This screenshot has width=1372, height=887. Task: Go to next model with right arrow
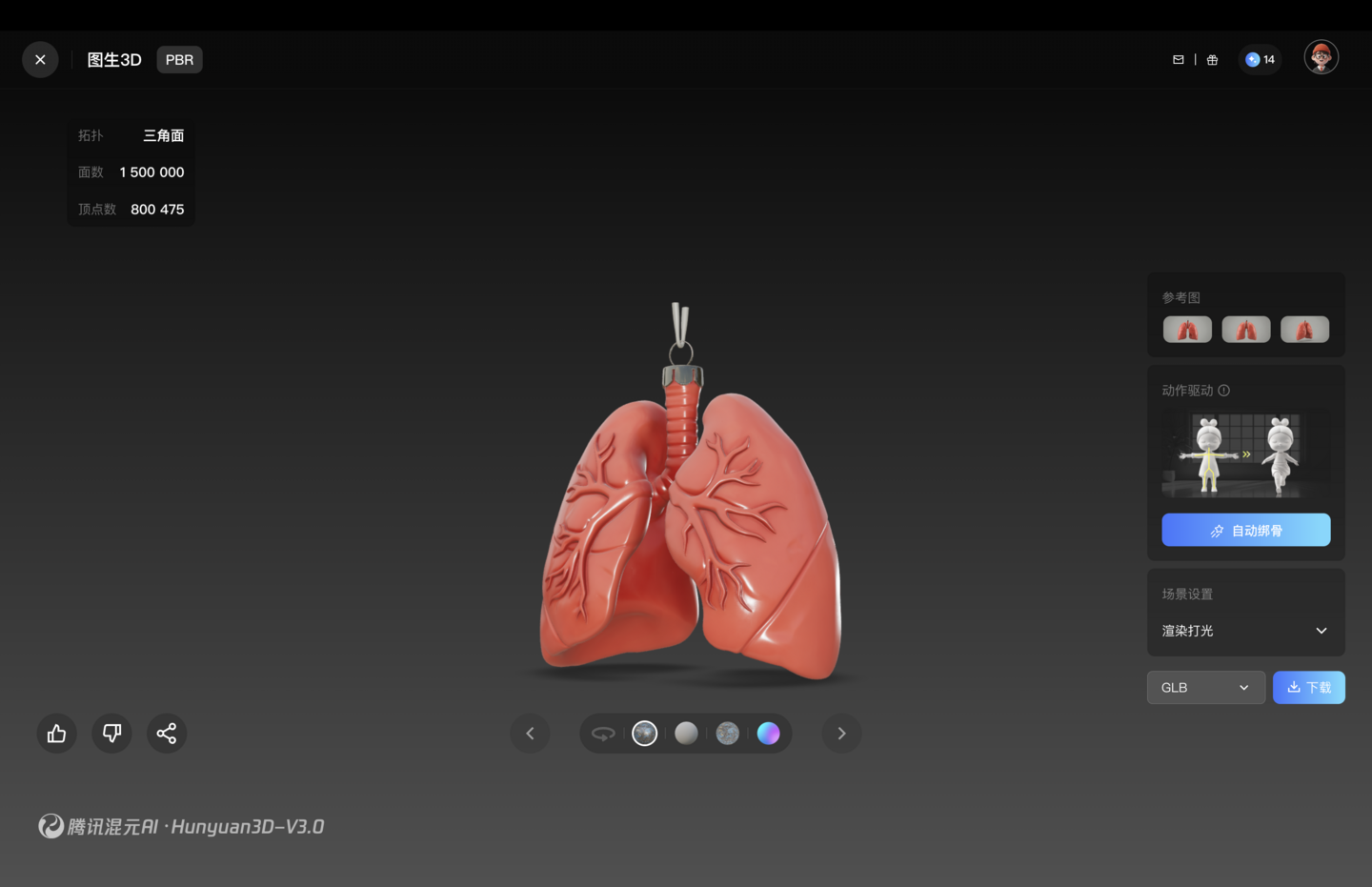(x=841, y=734)
